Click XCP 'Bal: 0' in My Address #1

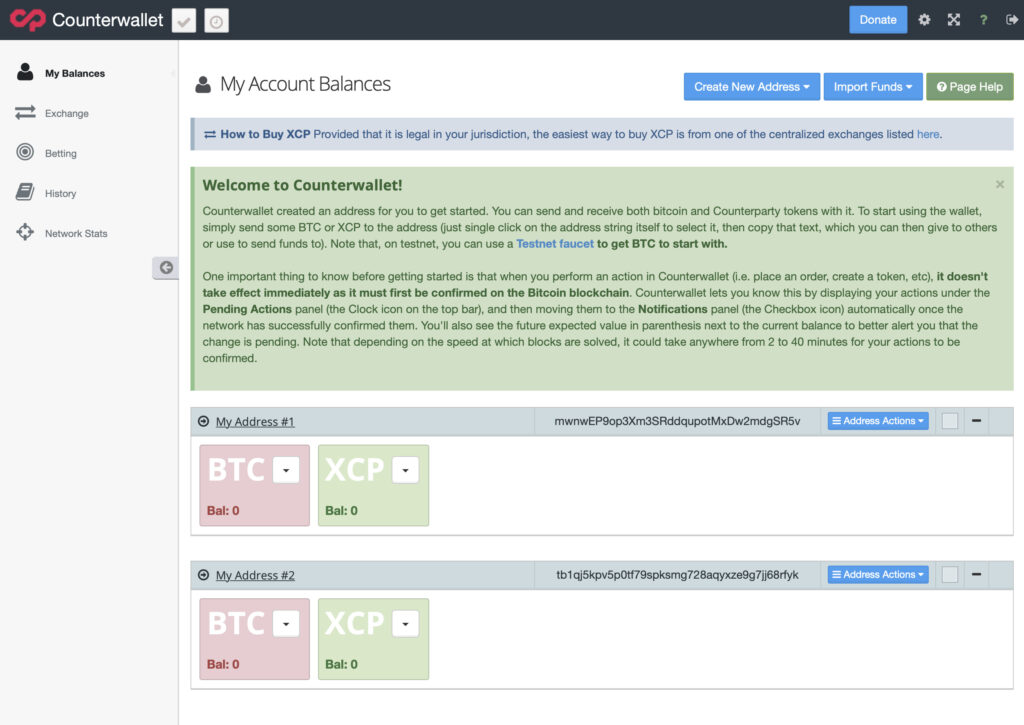pyautogui.click(x=341, y=511)
